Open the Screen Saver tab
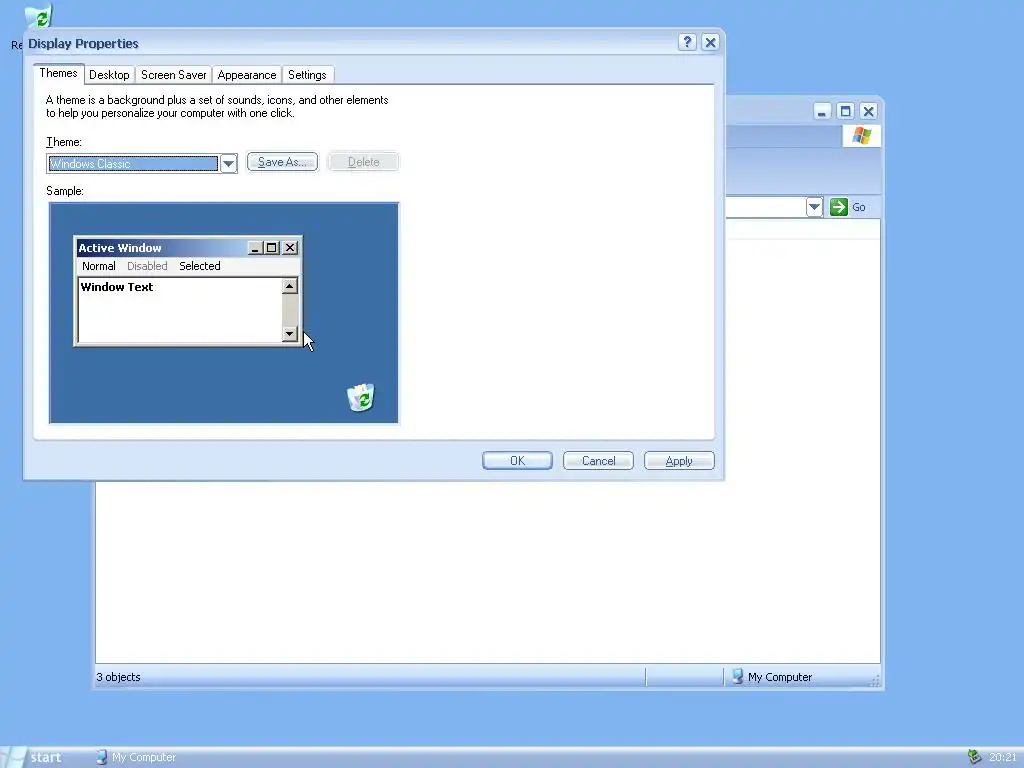 [174, 74]
